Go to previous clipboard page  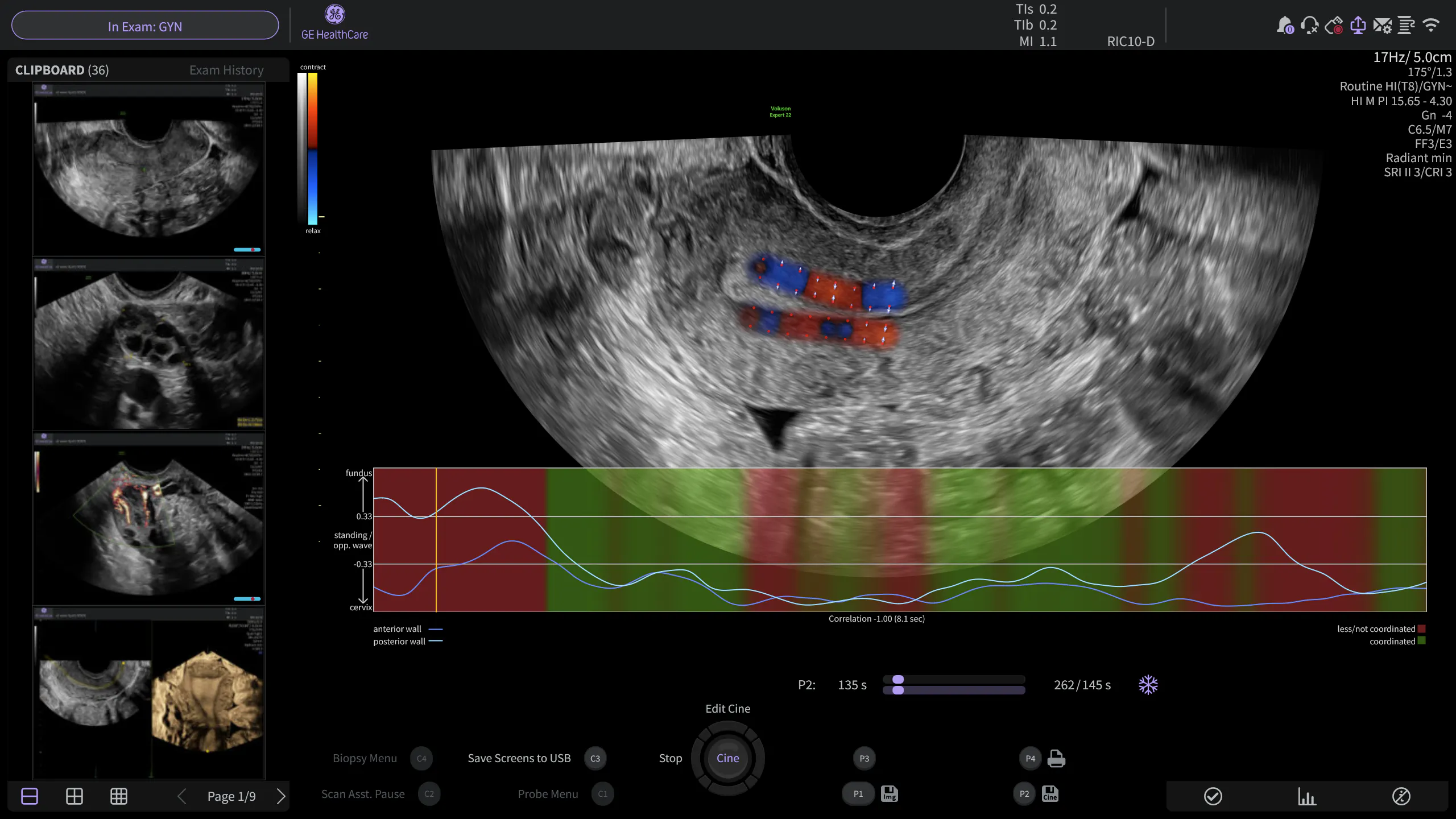(x=182, y=796)
